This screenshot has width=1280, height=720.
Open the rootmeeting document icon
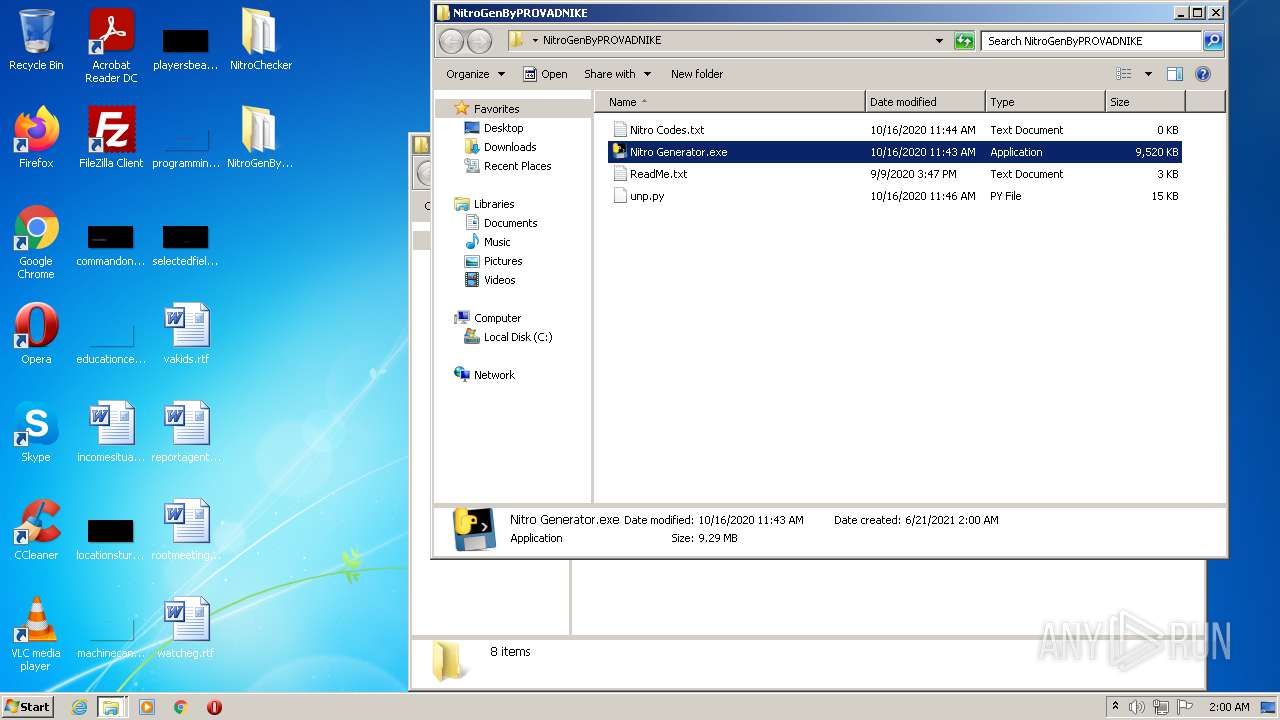click(186, 530)
